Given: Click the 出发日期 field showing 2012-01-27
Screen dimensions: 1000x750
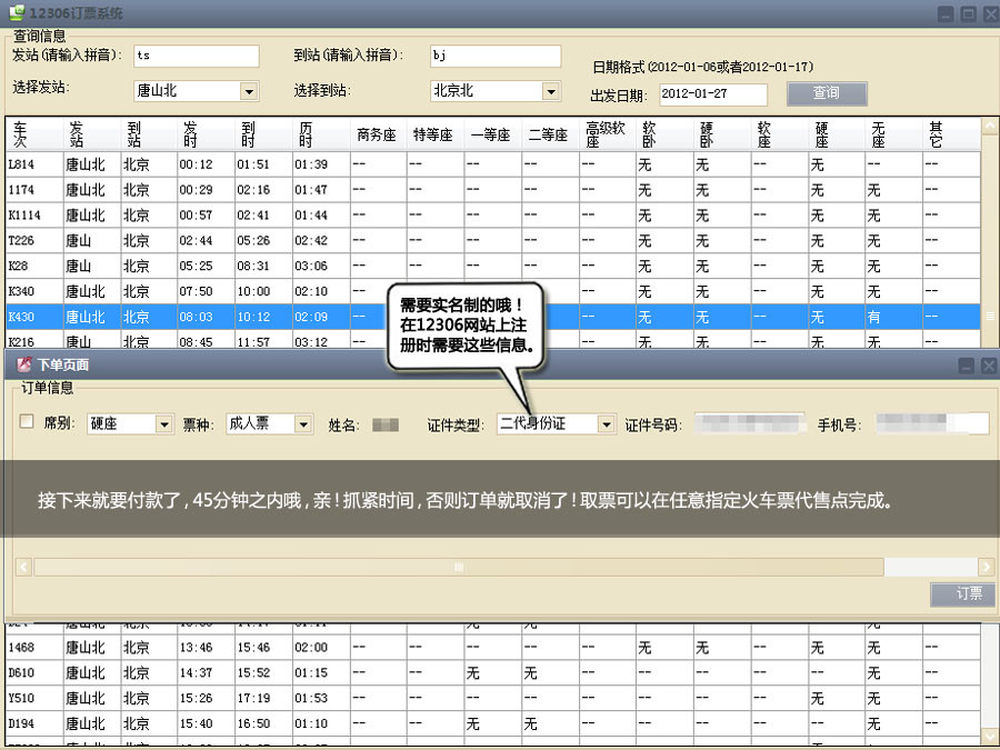Looking at the screenshot, I should click(713, 94).
